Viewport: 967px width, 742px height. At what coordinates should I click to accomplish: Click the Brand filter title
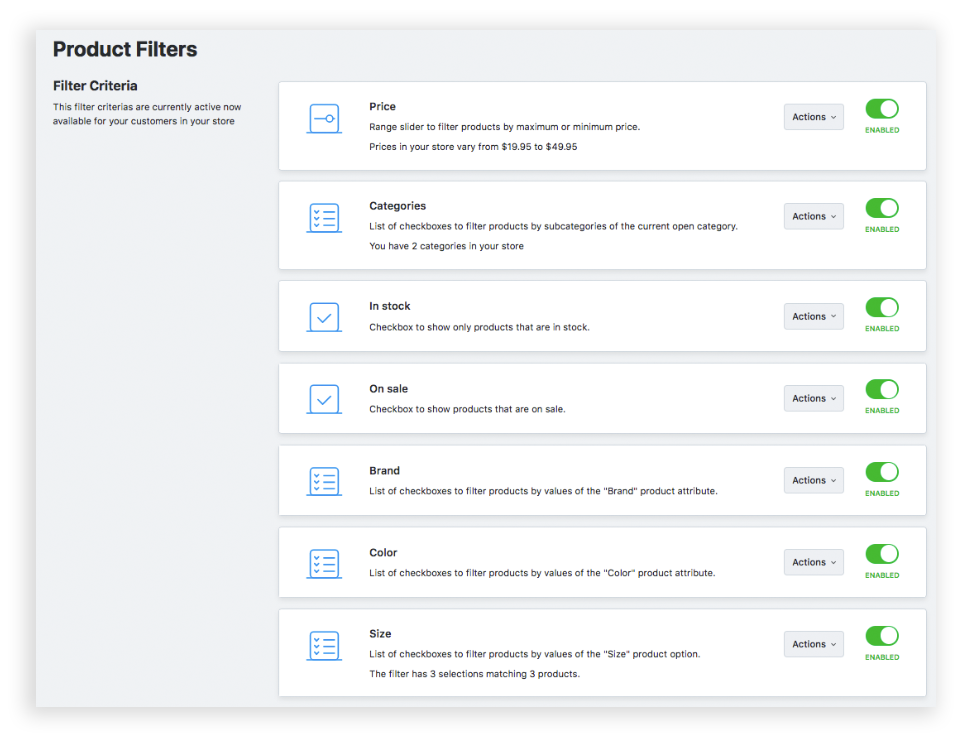384,471
